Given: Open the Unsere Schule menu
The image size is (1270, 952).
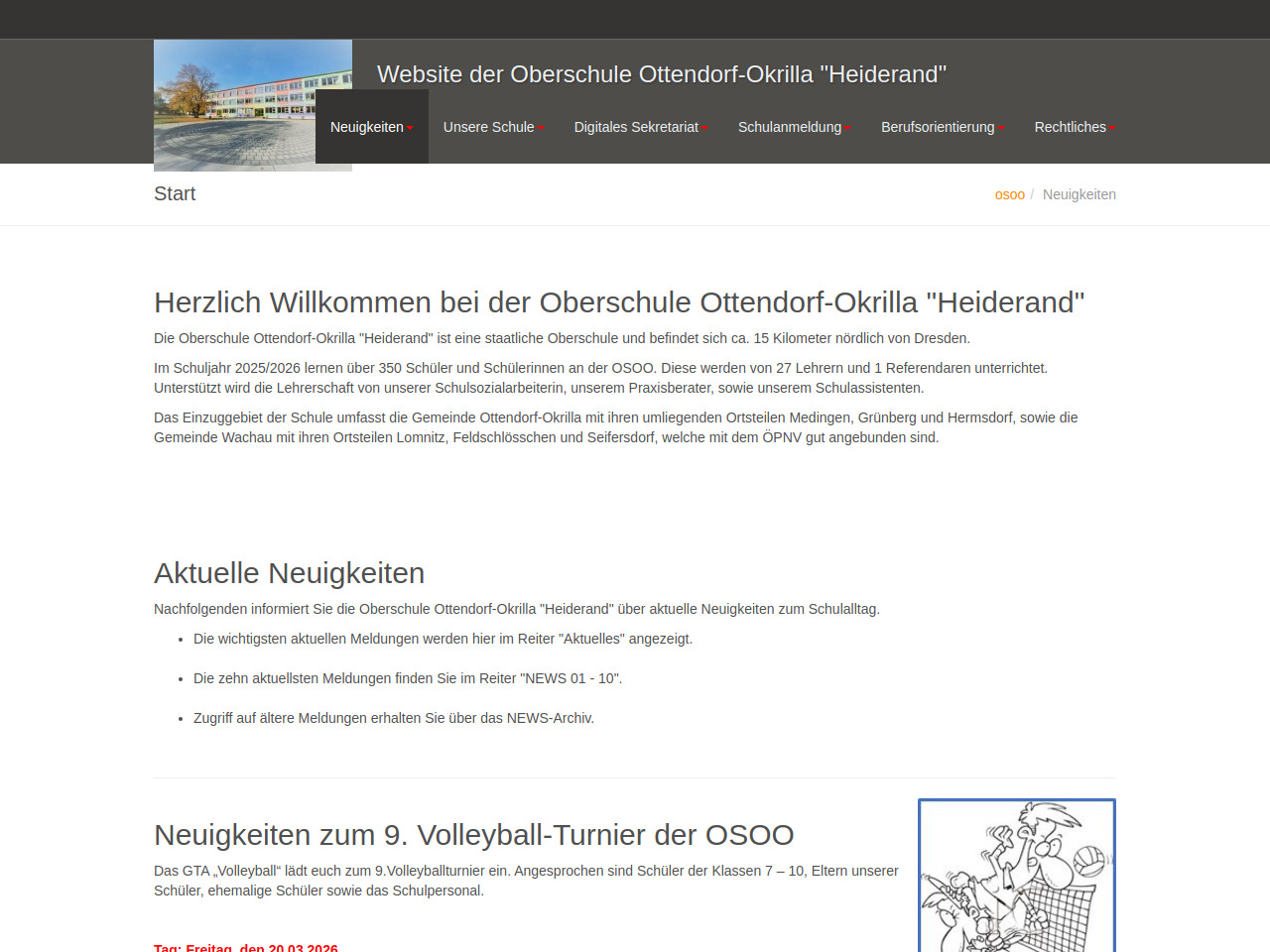Looking at the screenshot, I should point(492,127).
